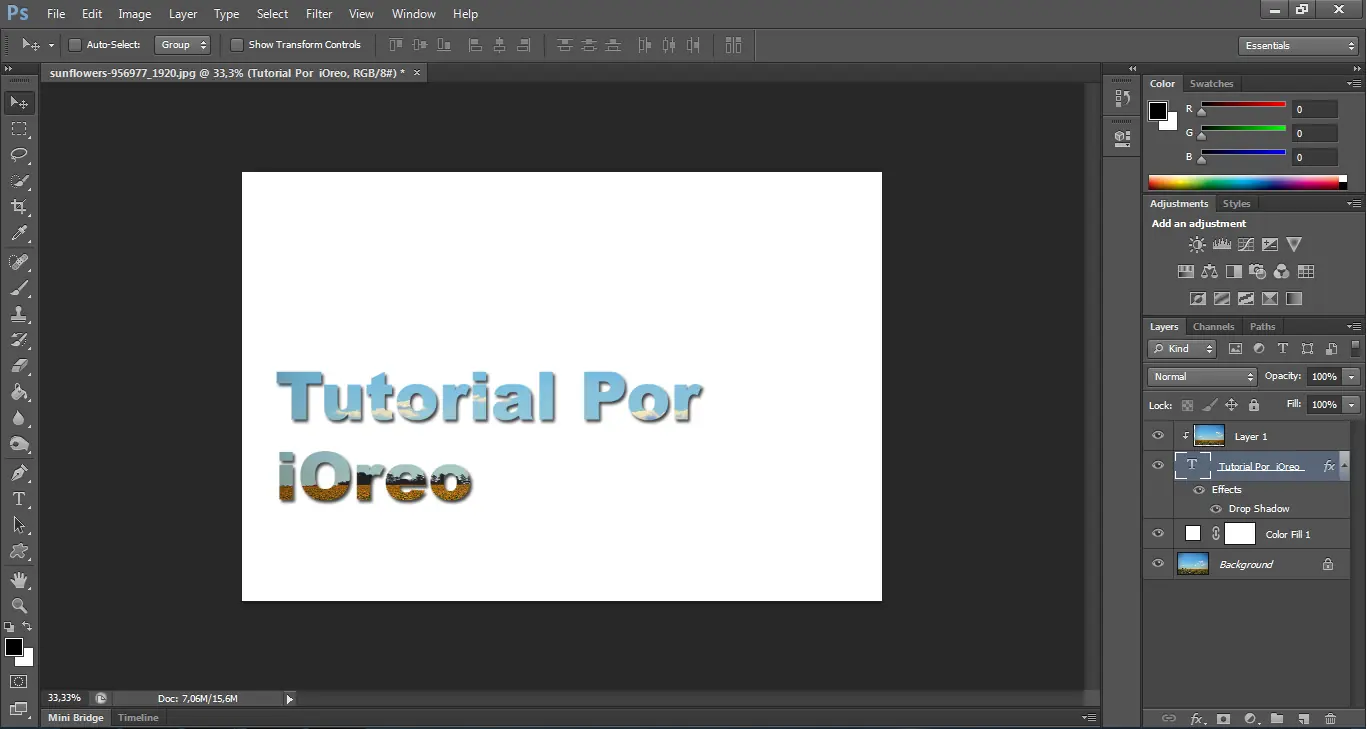The image size is (1367, 729).
Task: Select the Horizontal Type tool
Action: pos(19,499)
